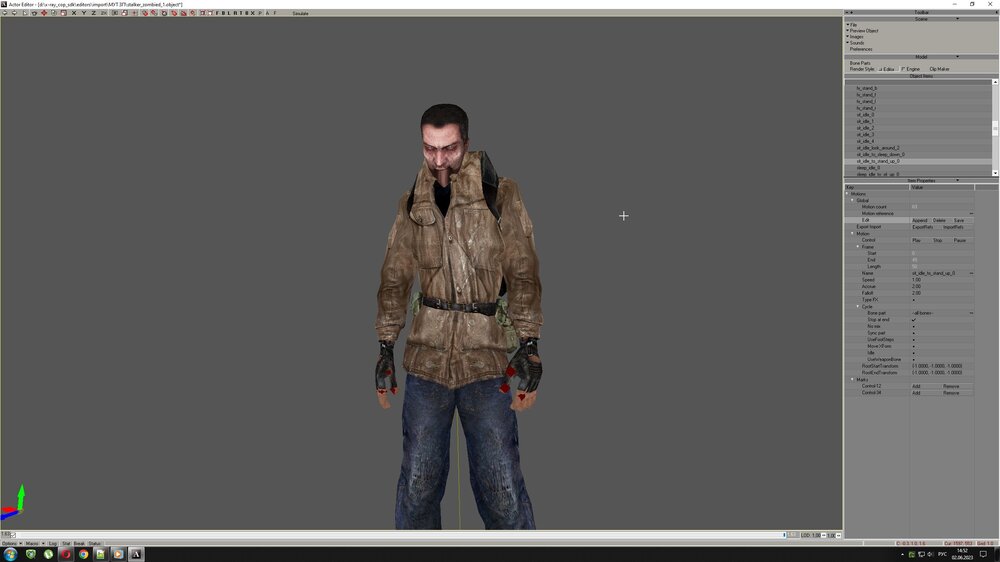
Task: Click the Actor Editor taskbar icon
Action: click(x=136, y=554)
